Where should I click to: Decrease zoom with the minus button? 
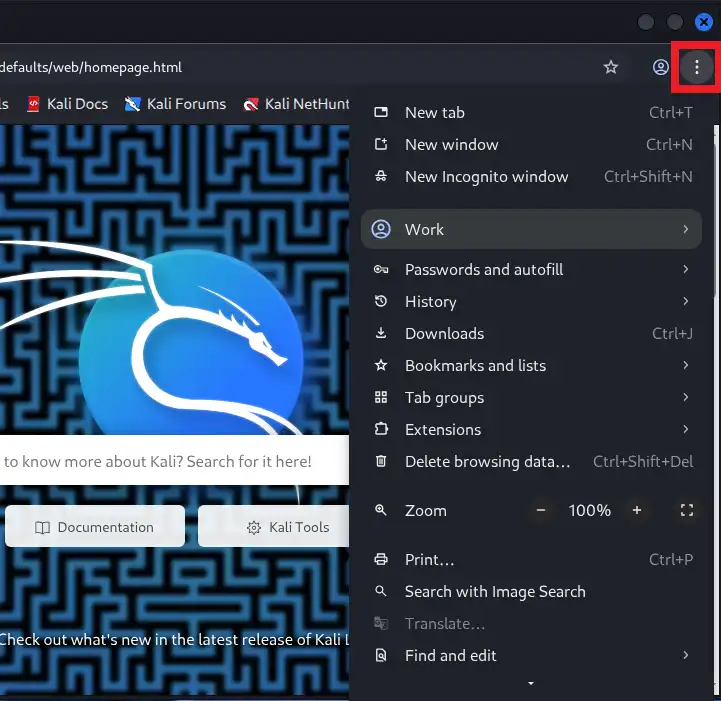541,510
